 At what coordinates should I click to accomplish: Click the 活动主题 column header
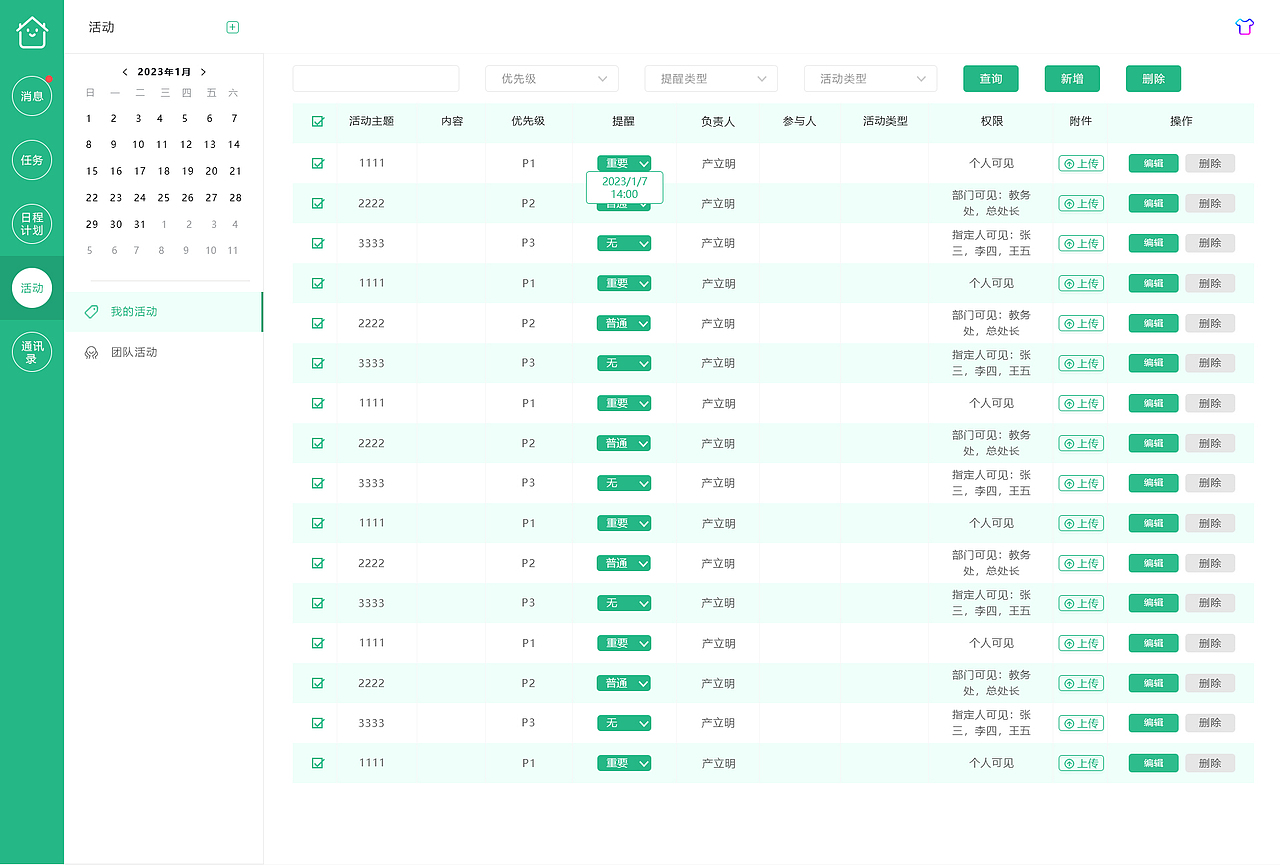click(x=371, y=121)
